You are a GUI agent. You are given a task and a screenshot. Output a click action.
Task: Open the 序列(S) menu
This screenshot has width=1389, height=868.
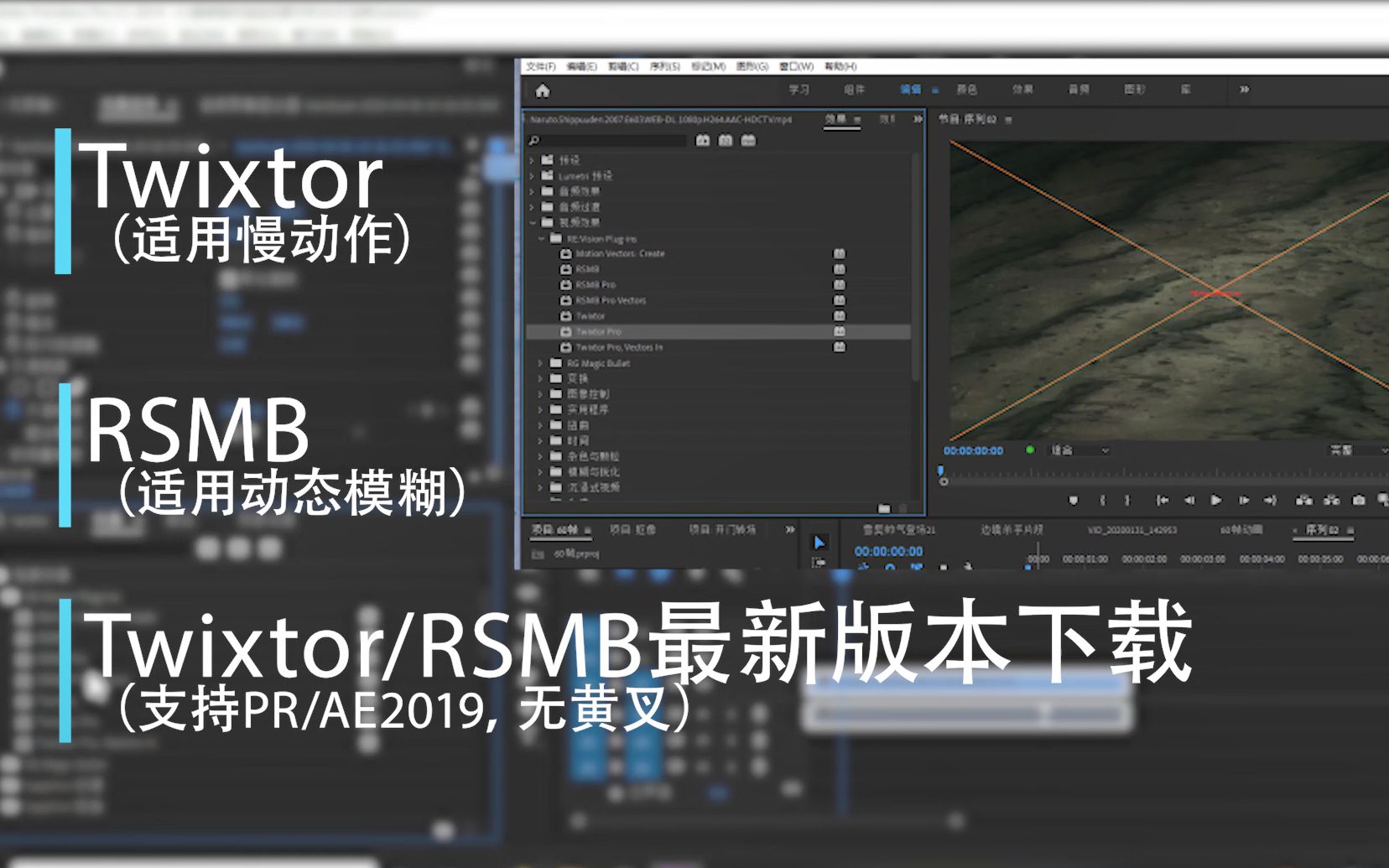[x=665, y=66]
